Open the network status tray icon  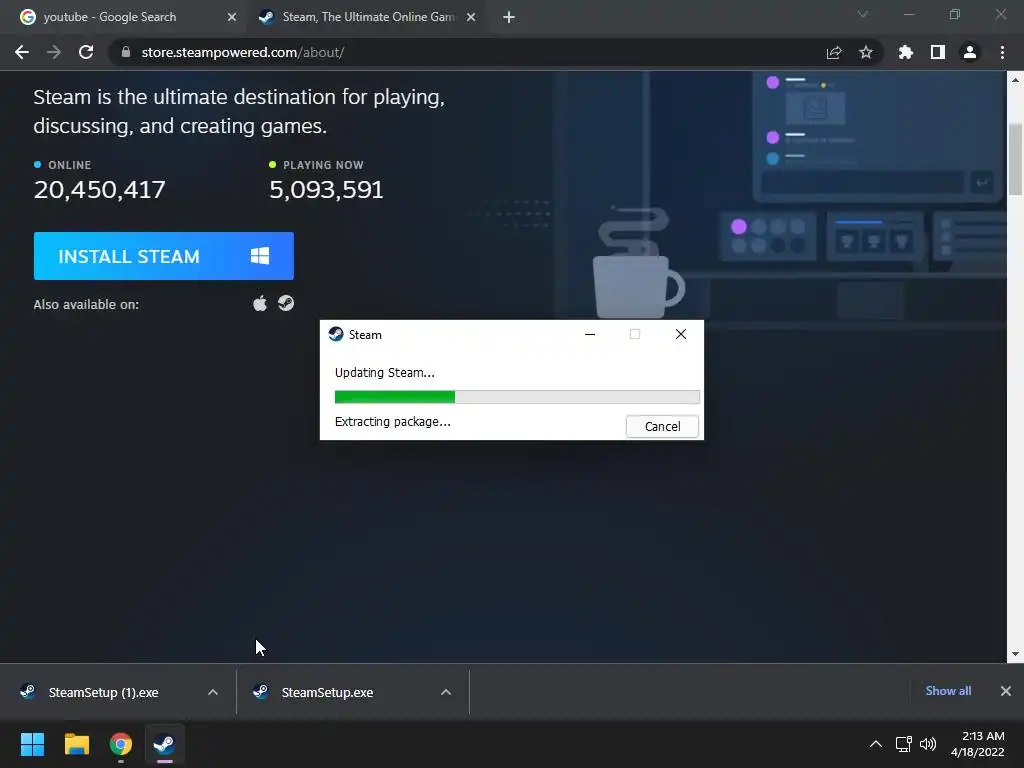click(x=904, y=744)
